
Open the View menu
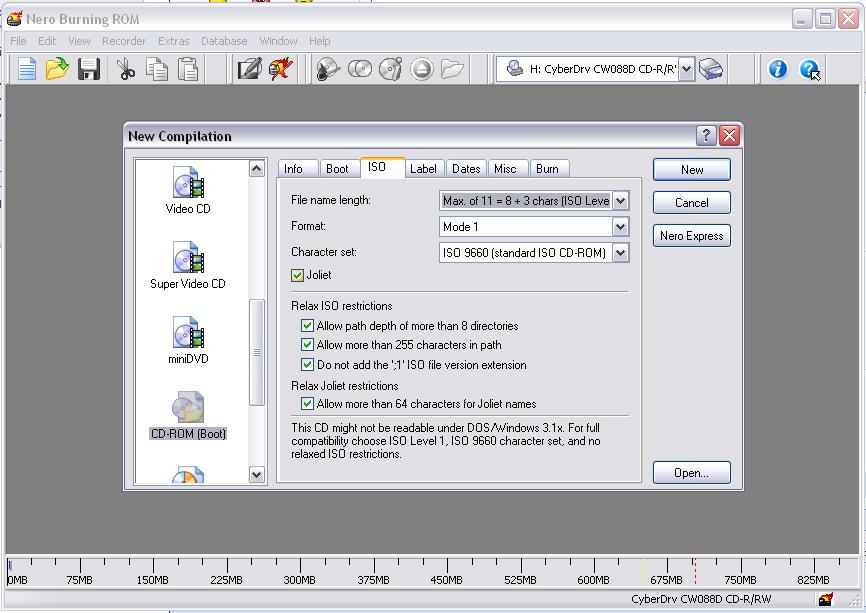[x=79, y=41]
